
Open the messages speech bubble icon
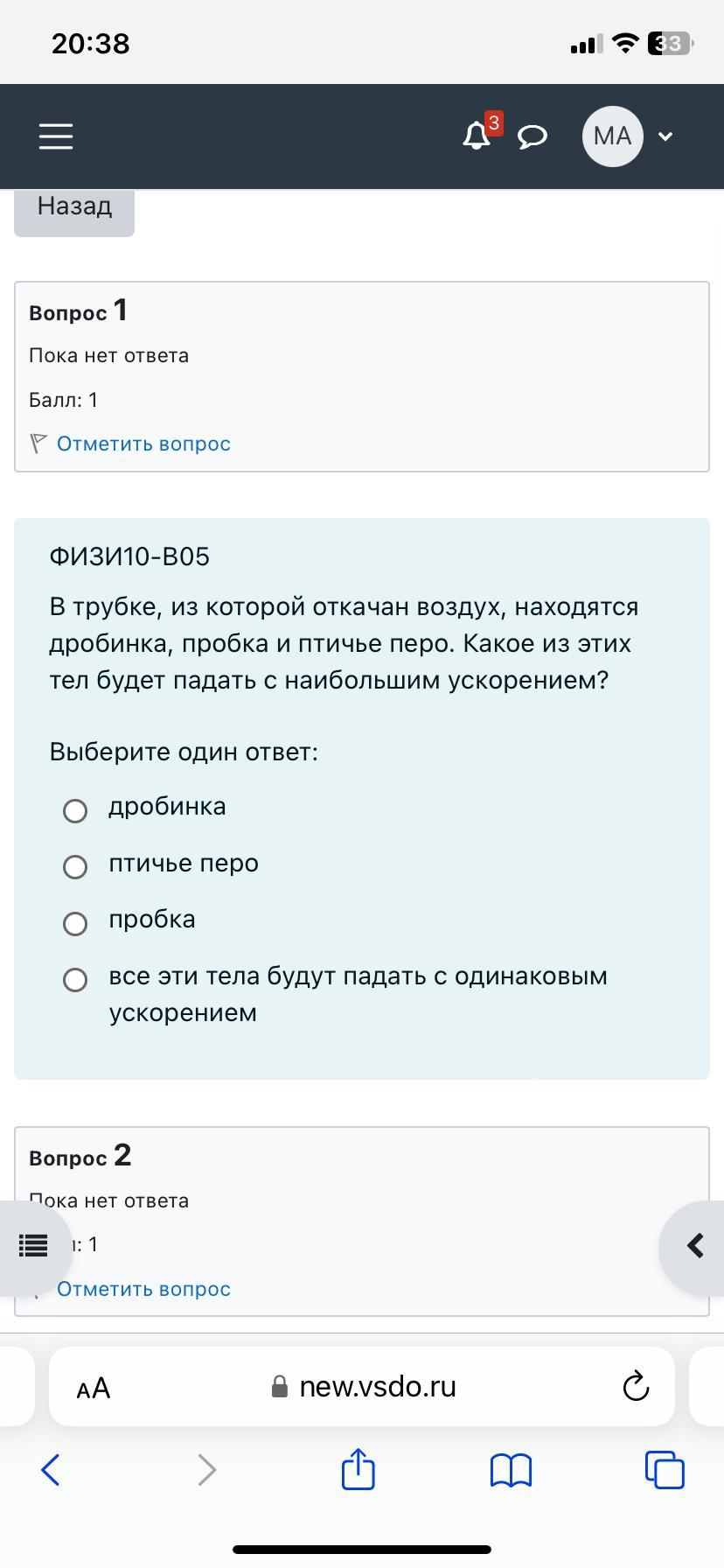[x=533, y=136]
